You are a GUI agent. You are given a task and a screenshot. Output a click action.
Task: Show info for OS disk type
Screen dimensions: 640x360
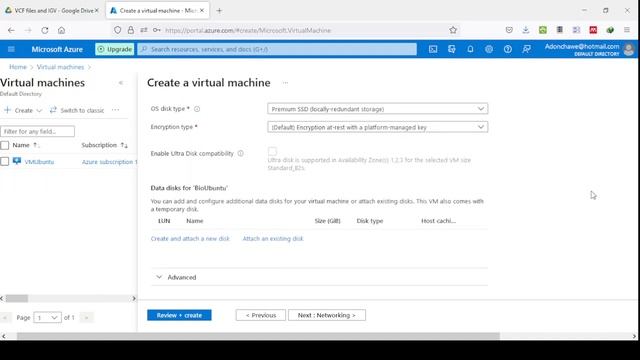(197, 109)
